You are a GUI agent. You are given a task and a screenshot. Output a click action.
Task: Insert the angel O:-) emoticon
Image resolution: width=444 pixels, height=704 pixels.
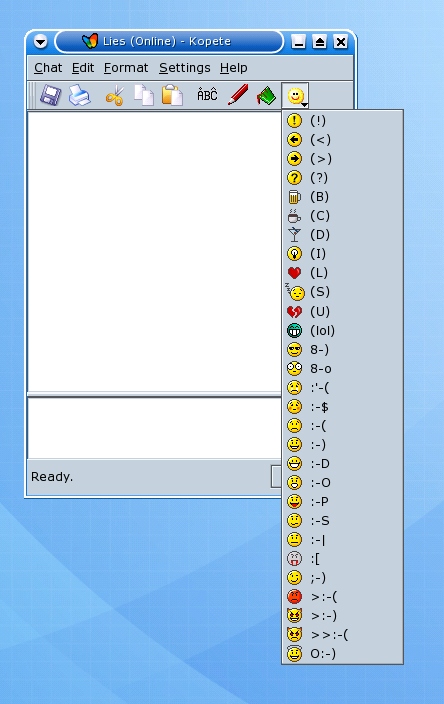pyautogui.click(x=342, y=654)
